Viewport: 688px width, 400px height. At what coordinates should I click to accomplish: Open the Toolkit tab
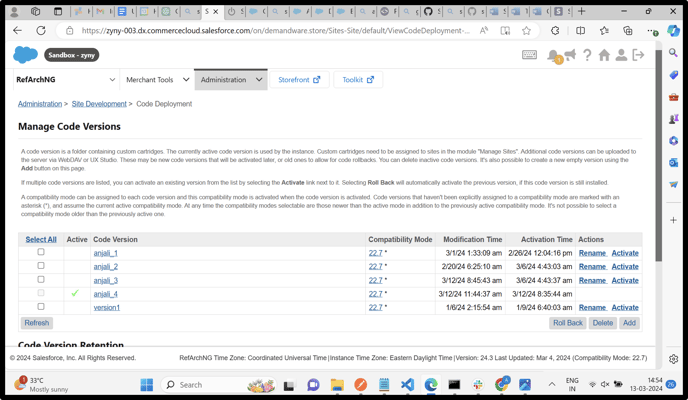pos(358,80)
